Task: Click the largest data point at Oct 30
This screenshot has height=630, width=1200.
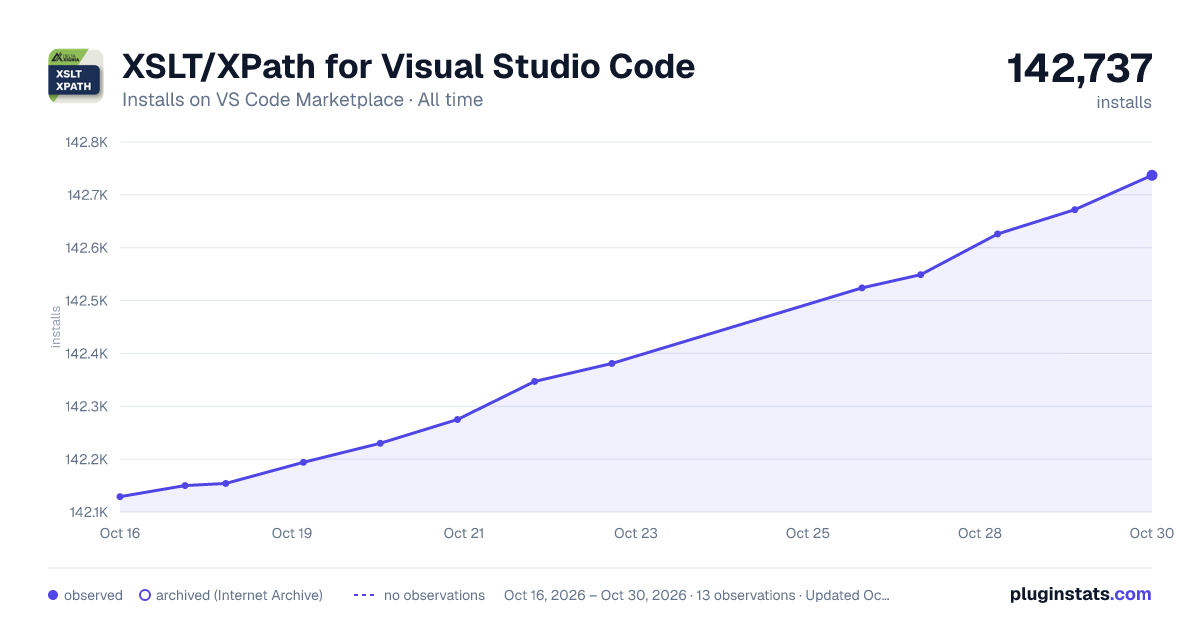Action: click(x=1152, y=176)
